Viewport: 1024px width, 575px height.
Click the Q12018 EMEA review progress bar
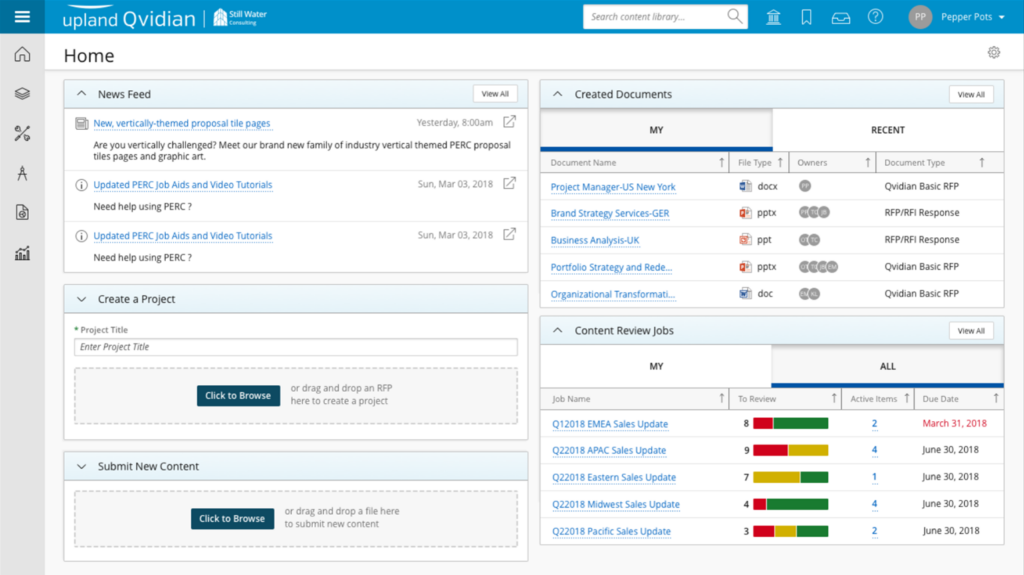click(x=790, y=424)
